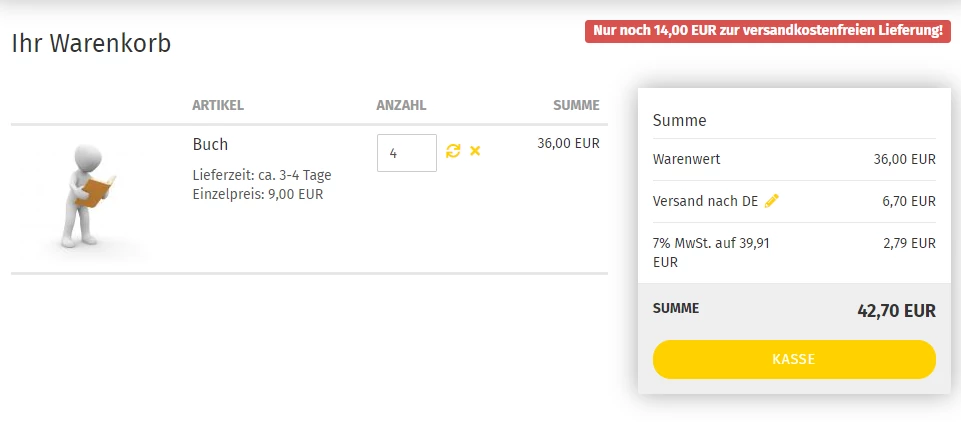Open the Buch product thumbnail image

pos(88,196)
